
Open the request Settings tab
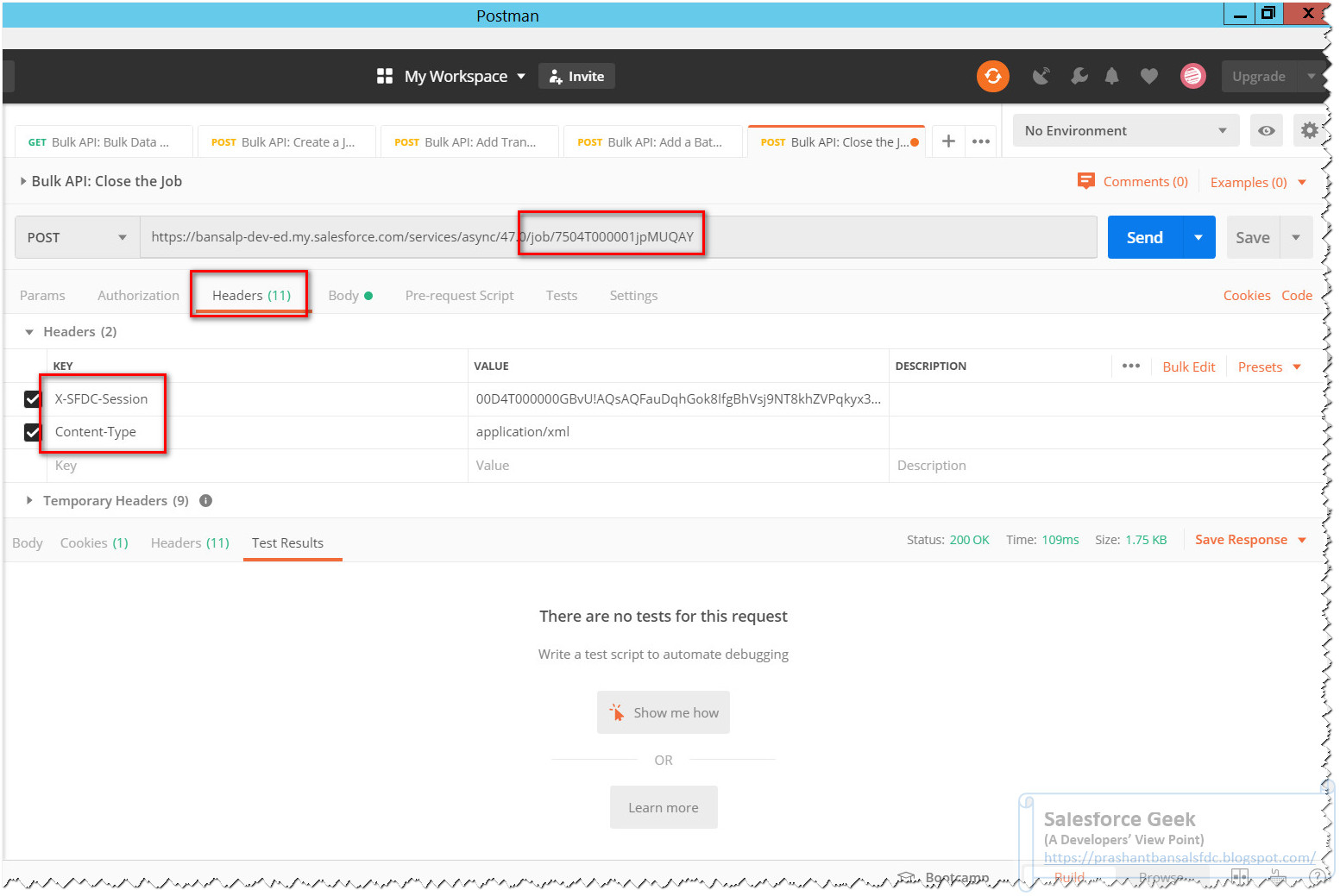(633, 295)
